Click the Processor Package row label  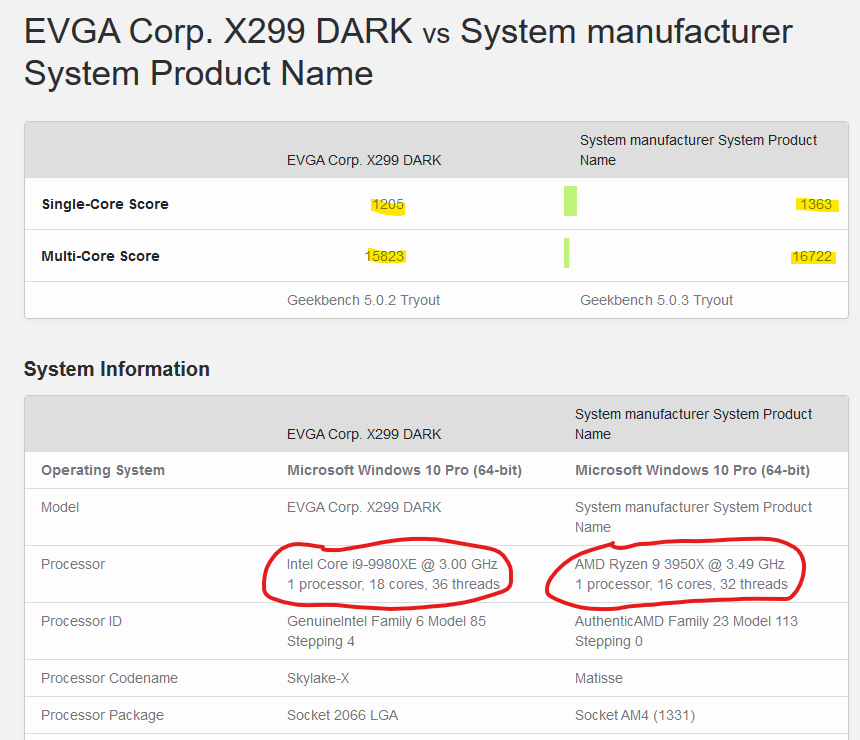click(103, 715)
